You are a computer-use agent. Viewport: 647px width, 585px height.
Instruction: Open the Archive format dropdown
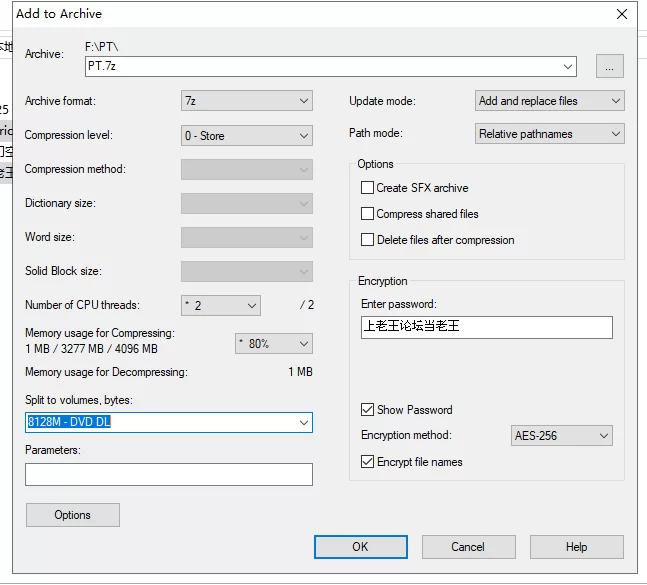(246, 101)
